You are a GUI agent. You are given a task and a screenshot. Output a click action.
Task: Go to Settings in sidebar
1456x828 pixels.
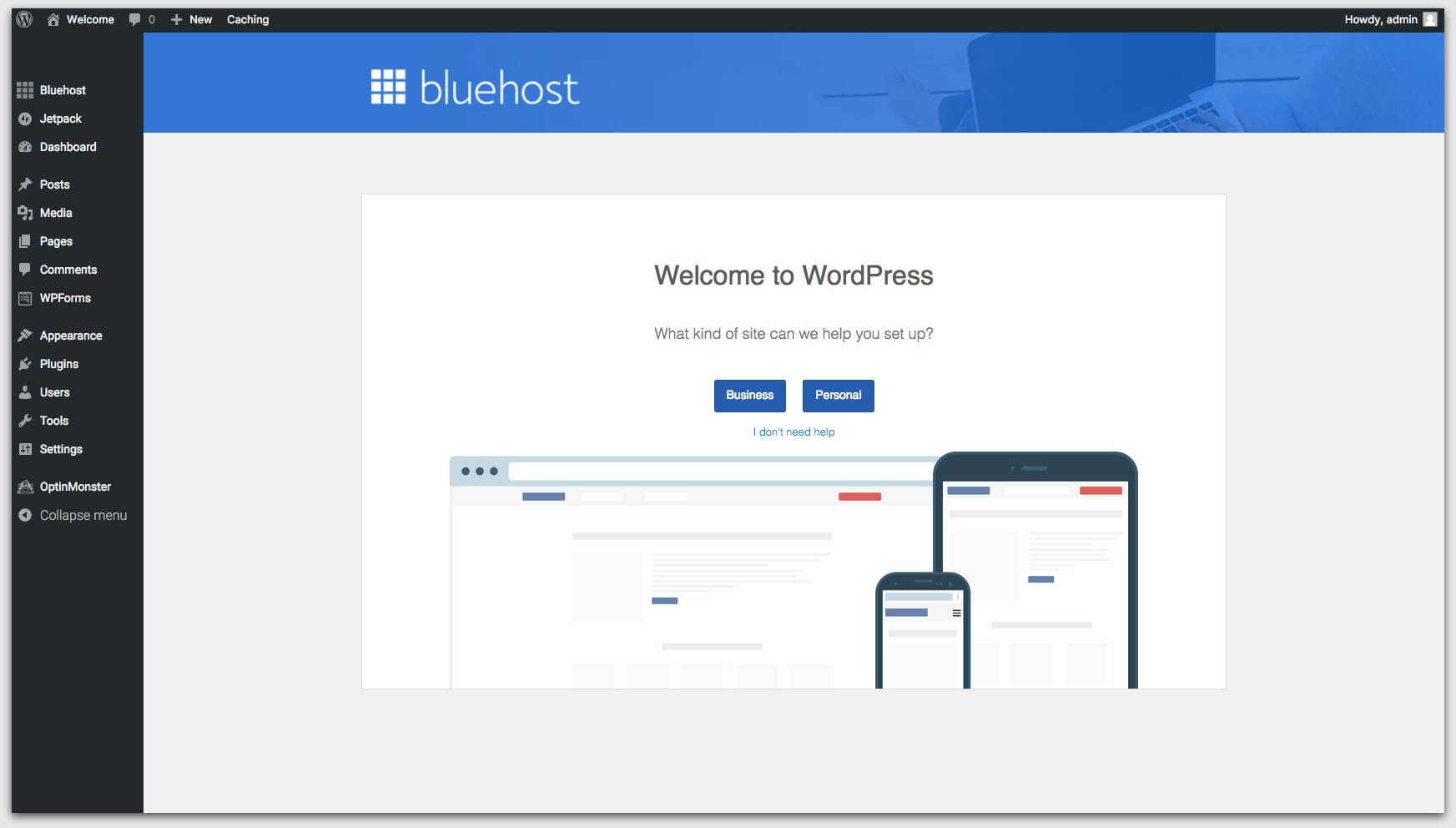tap(61, 449)
